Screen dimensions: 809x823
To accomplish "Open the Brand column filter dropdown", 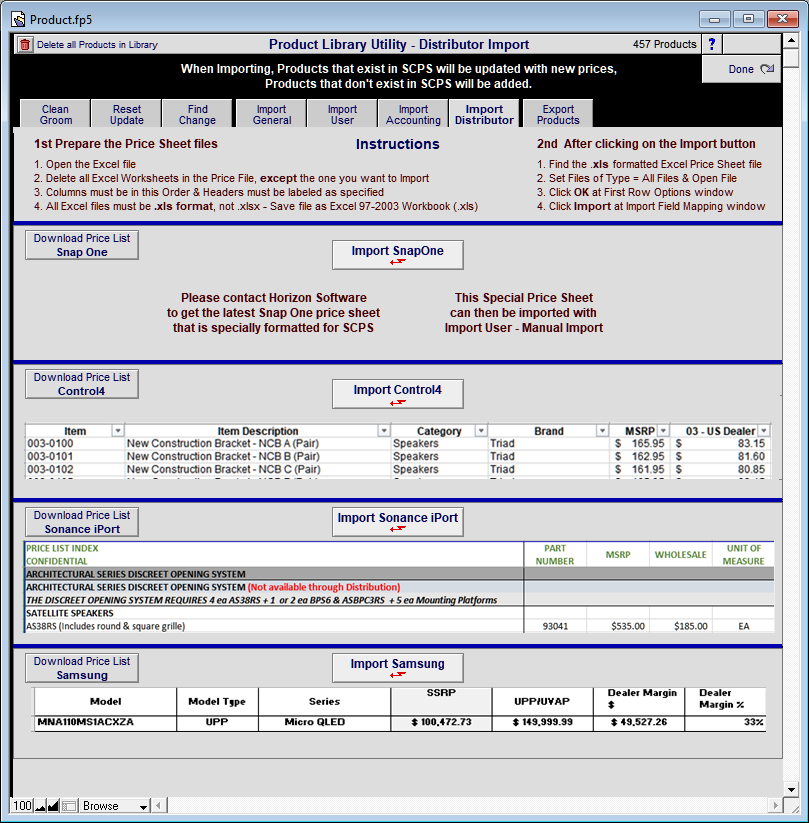I will point(602,431).
